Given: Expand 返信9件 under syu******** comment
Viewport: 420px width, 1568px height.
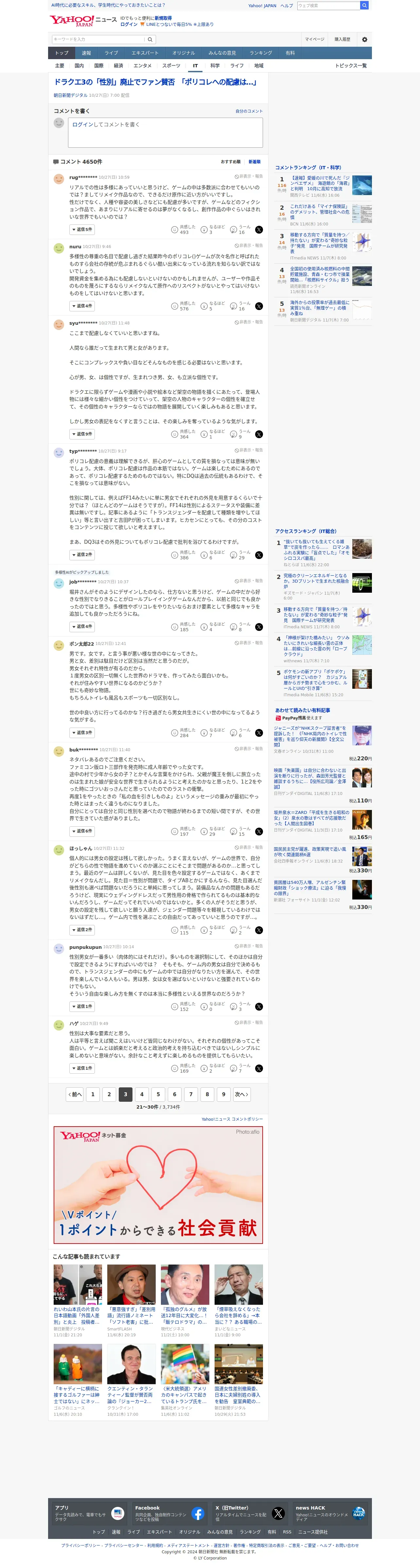Looking at the screenshot, I should click(x=82, y=435).
